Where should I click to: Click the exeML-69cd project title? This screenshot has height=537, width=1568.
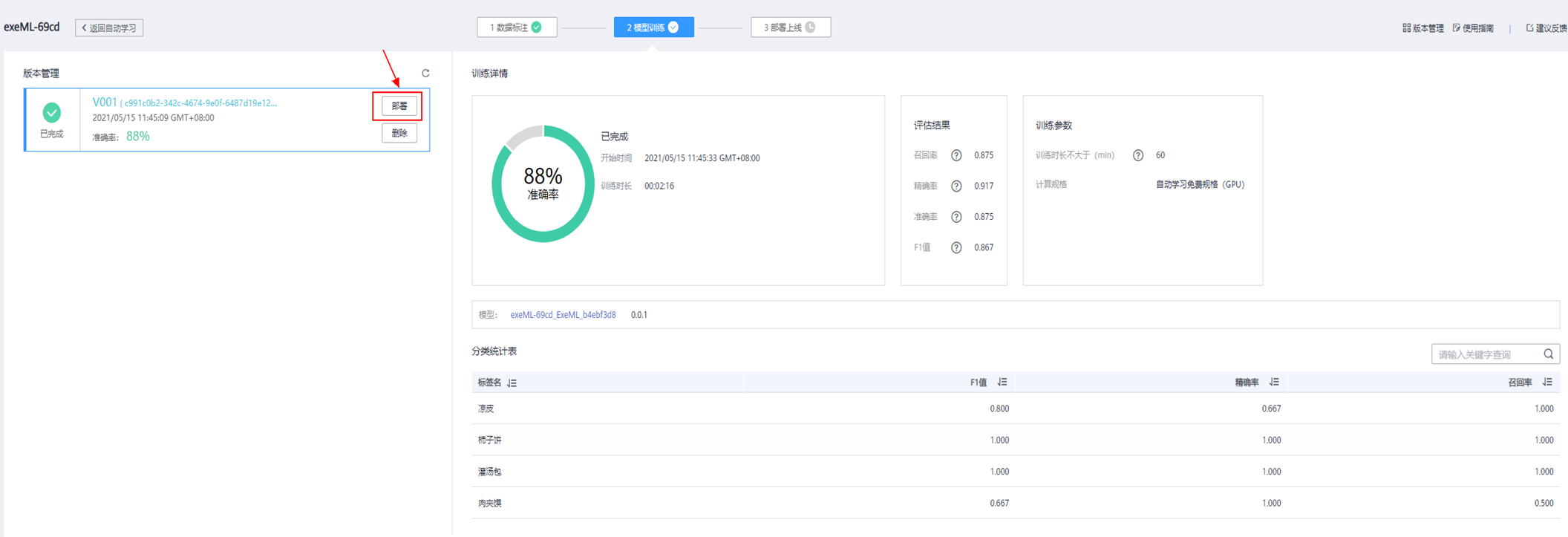[x=32, y=27]
